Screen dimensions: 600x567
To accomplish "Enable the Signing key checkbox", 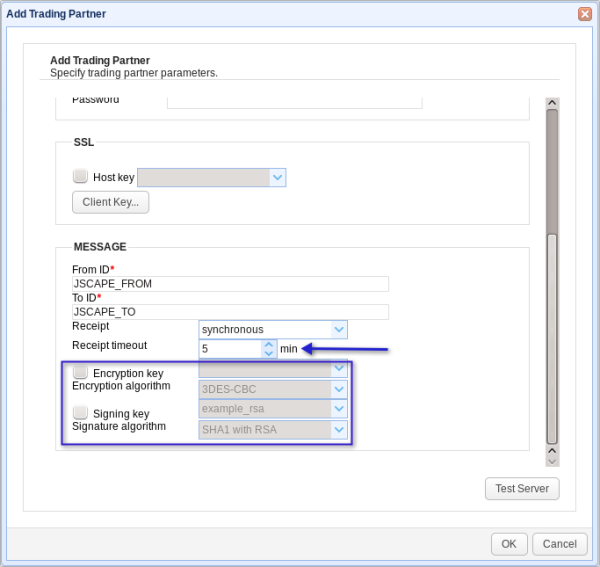I will point(80,412).
